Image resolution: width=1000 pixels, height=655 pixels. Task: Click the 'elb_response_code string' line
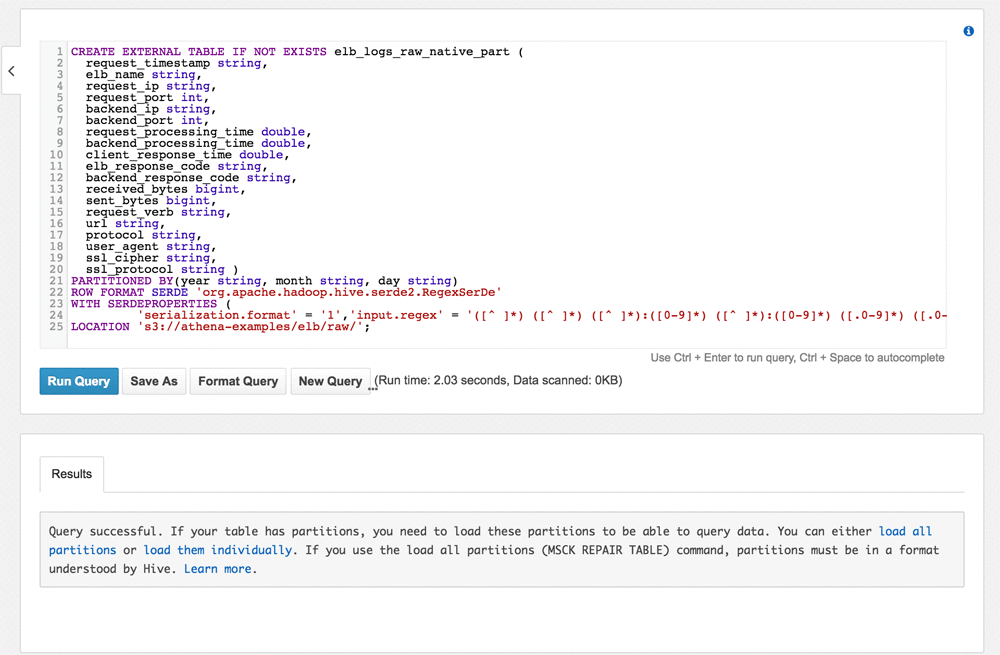177,166
